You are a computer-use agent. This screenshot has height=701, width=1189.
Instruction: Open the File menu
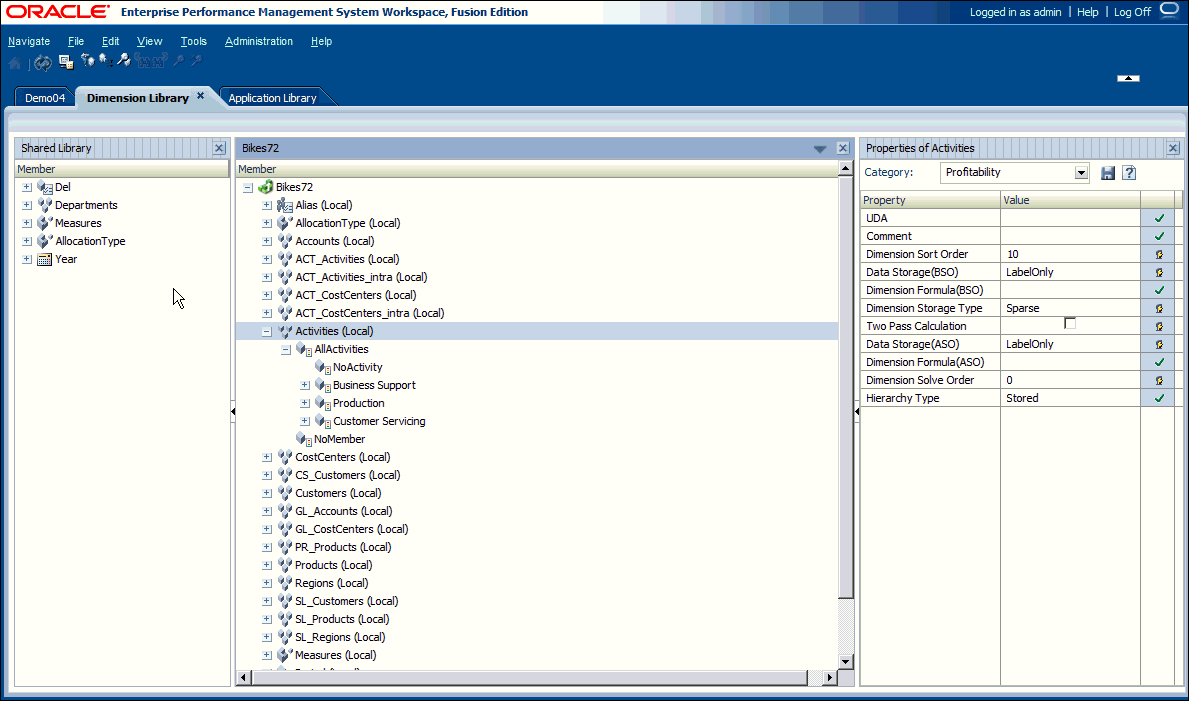pyautogui.click(x=76, y=41)
